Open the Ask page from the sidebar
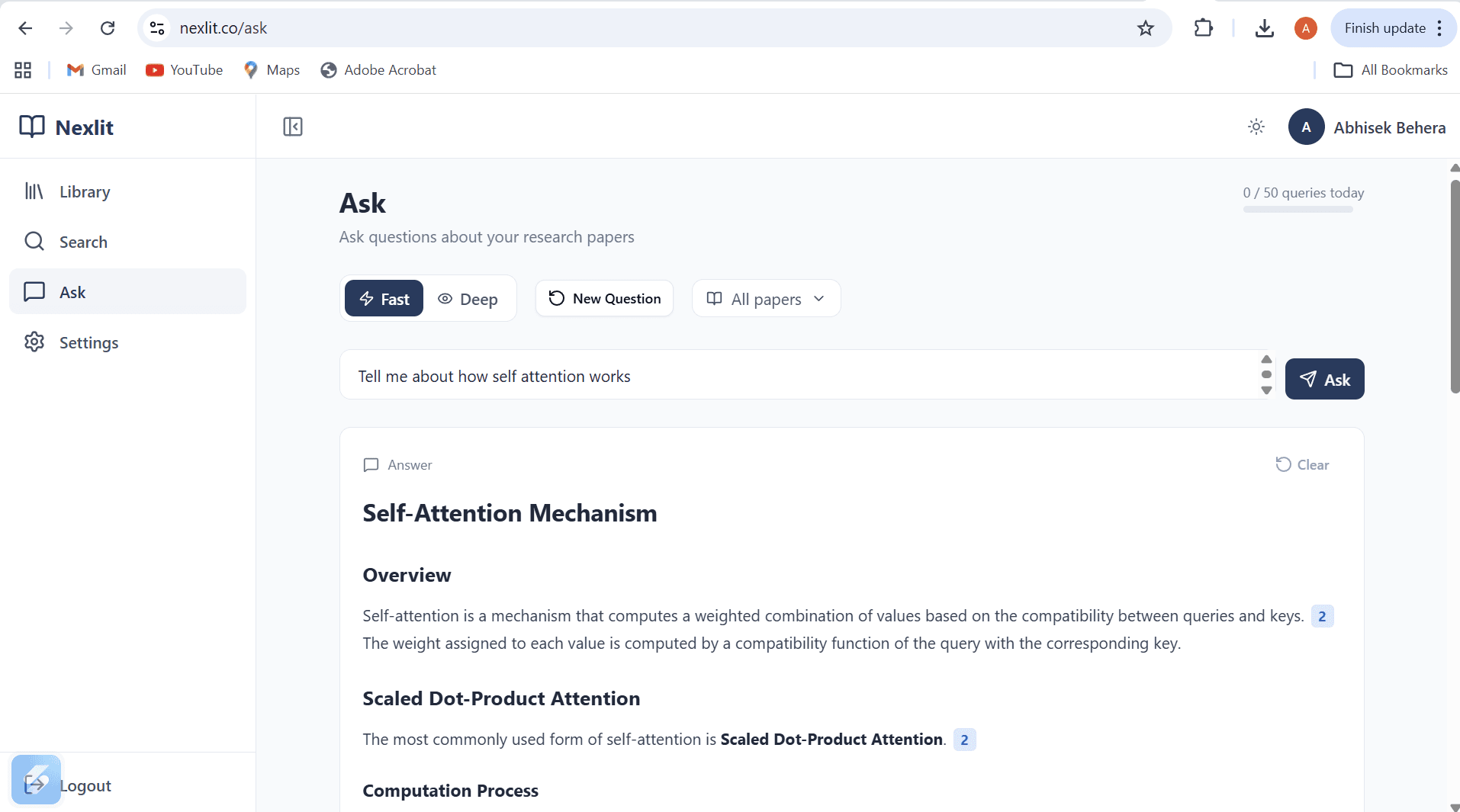 tap(72, 291)
